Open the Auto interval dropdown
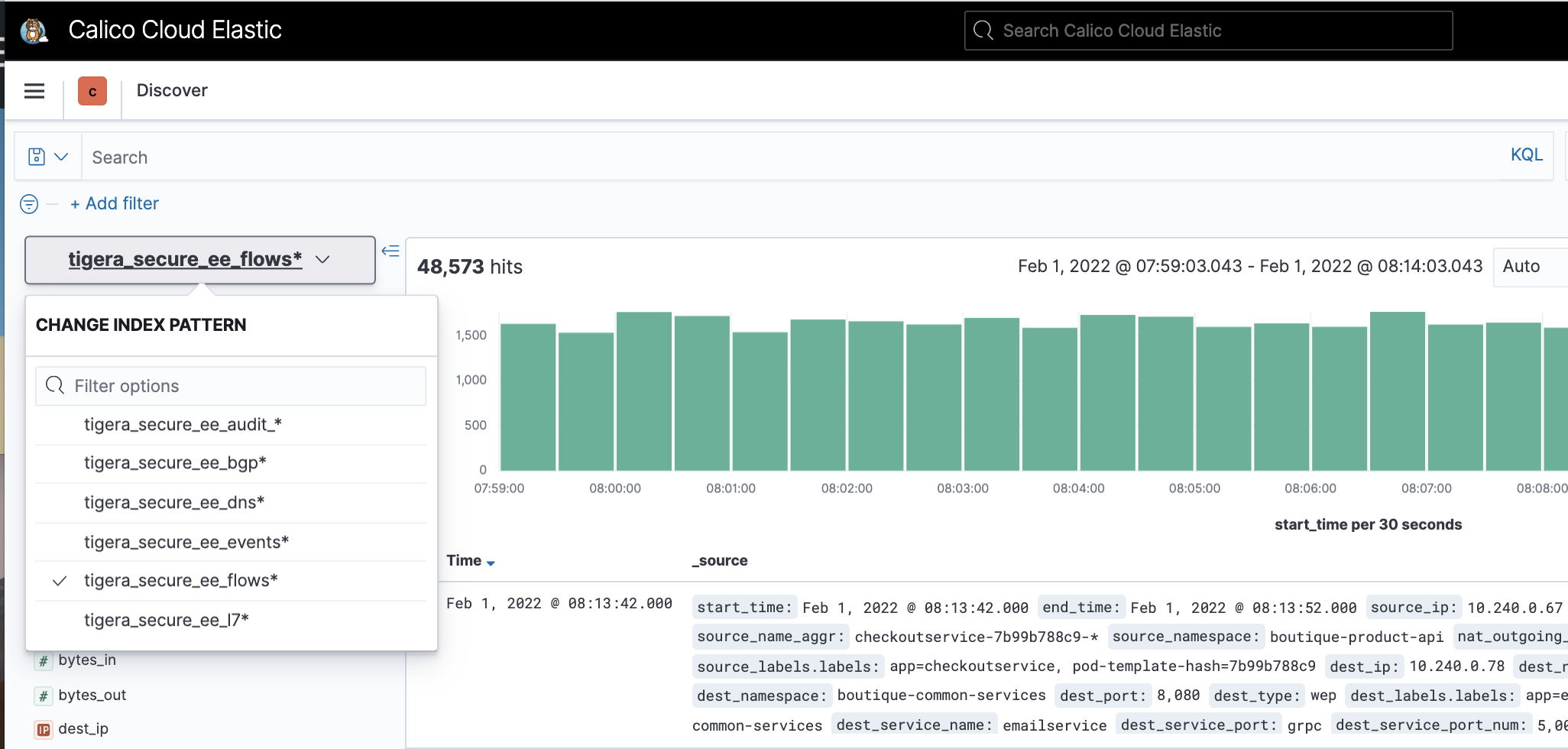The width and height of the screenshot is (1568, 749). click(x=1529, y=267)
